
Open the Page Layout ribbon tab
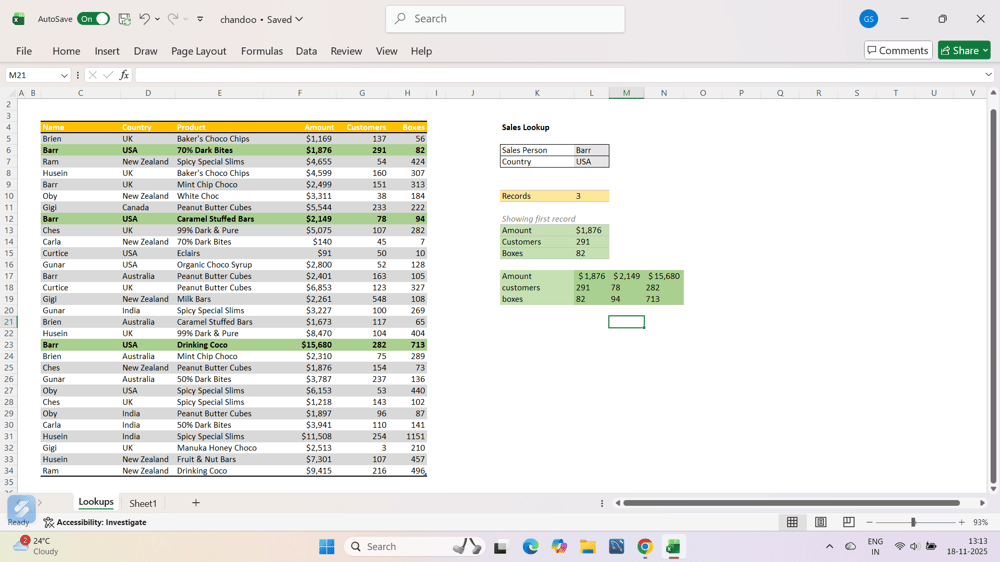click(198, 51)
